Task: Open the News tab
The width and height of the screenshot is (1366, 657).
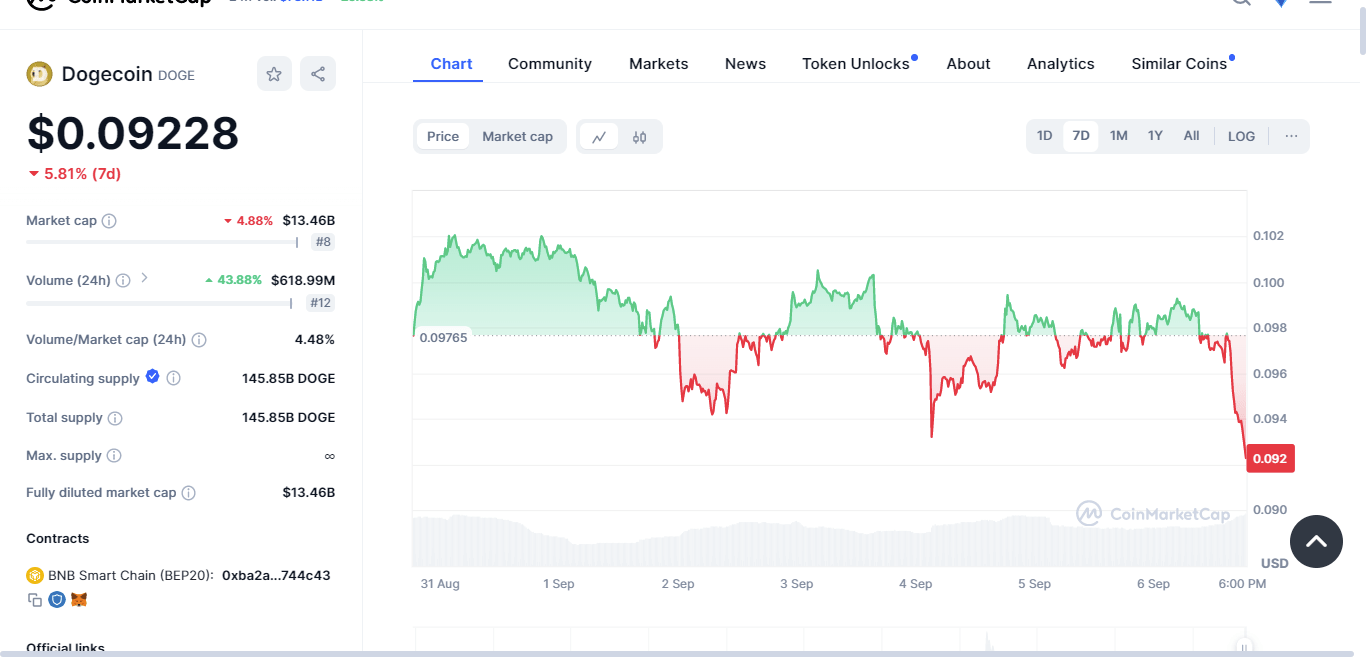Action: tap(746, 64)
